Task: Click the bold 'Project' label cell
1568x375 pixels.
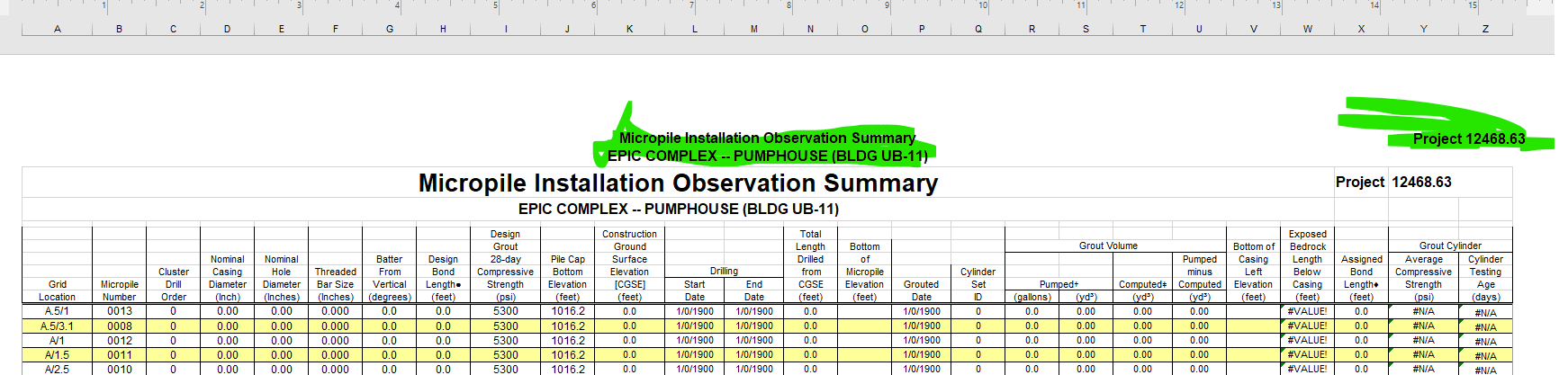Action: (1360, 182)
